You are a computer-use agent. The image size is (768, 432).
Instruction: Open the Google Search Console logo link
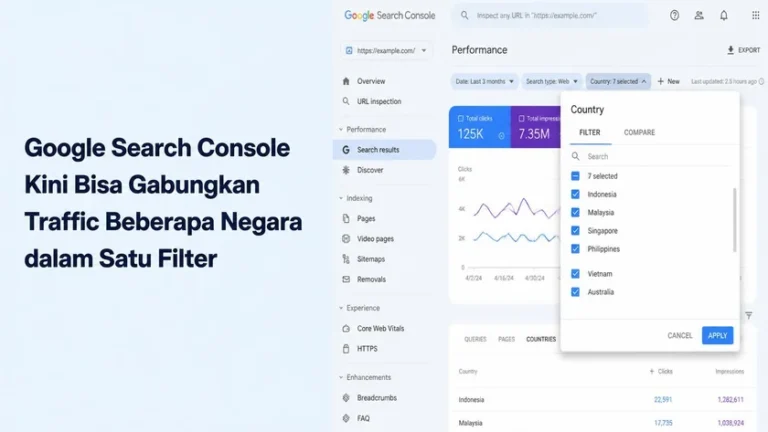pyautogui.click(x=389, y=16)
